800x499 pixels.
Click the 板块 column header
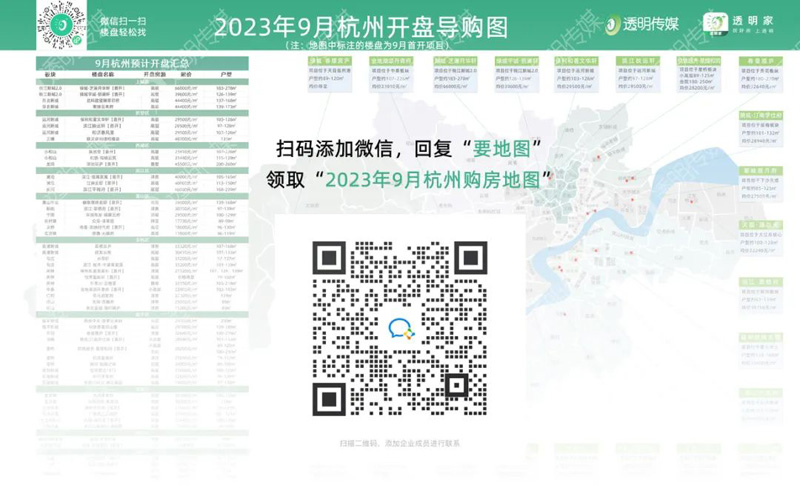coord(50,74)
